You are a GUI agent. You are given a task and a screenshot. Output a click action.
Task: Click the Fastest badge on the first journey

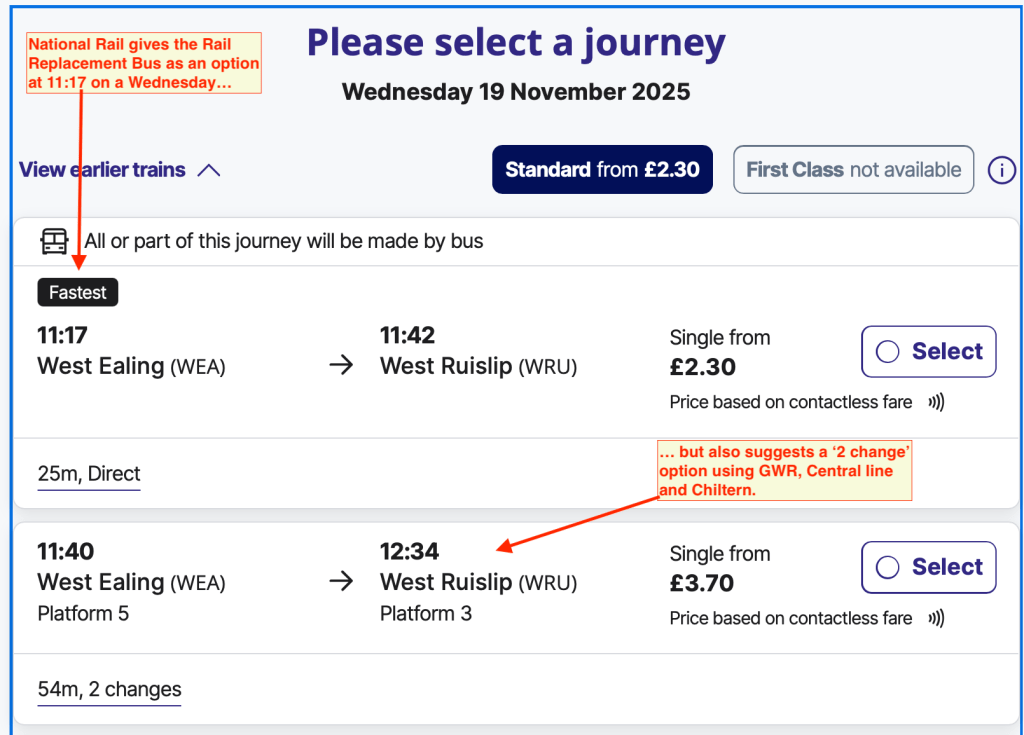(x=78, y=293)
